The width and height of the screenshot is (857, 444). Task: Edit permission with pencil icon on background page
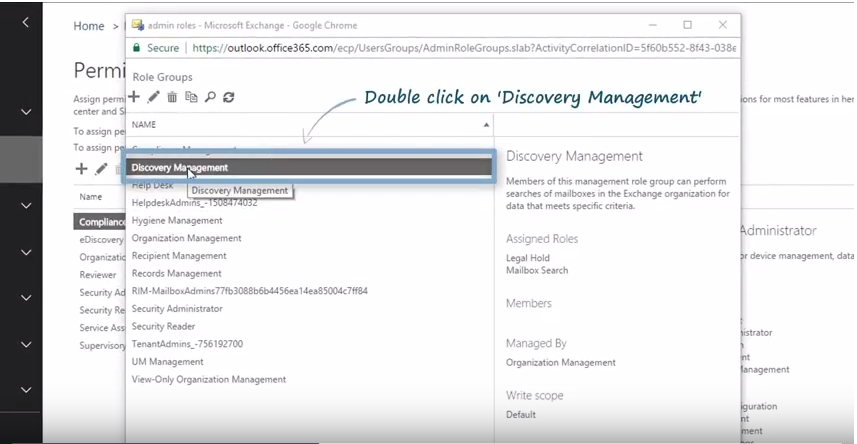click(x=101, y=169)
